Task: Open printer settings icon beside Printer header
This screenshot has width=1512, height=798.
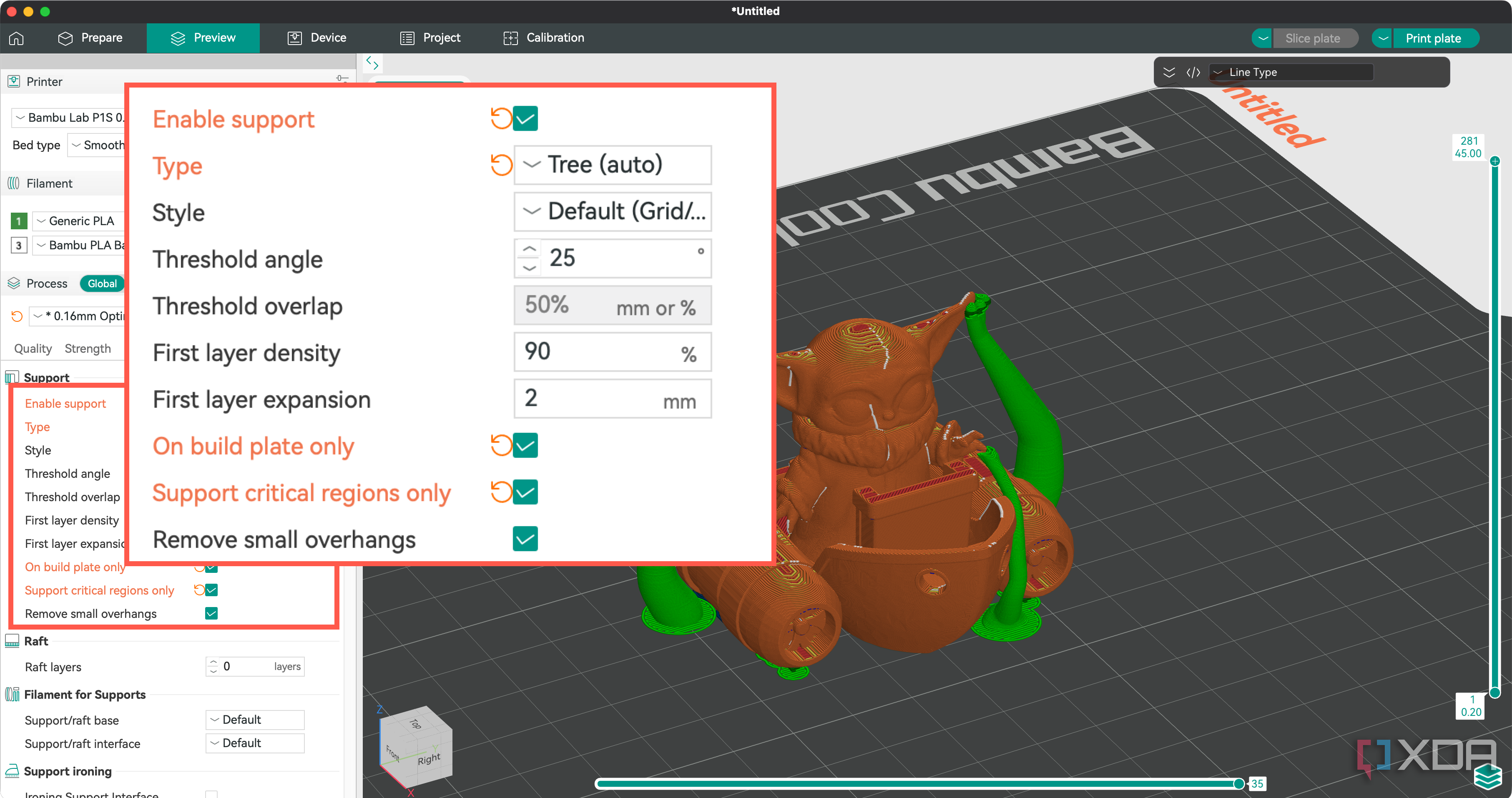Action: click(x=342, y=78)
